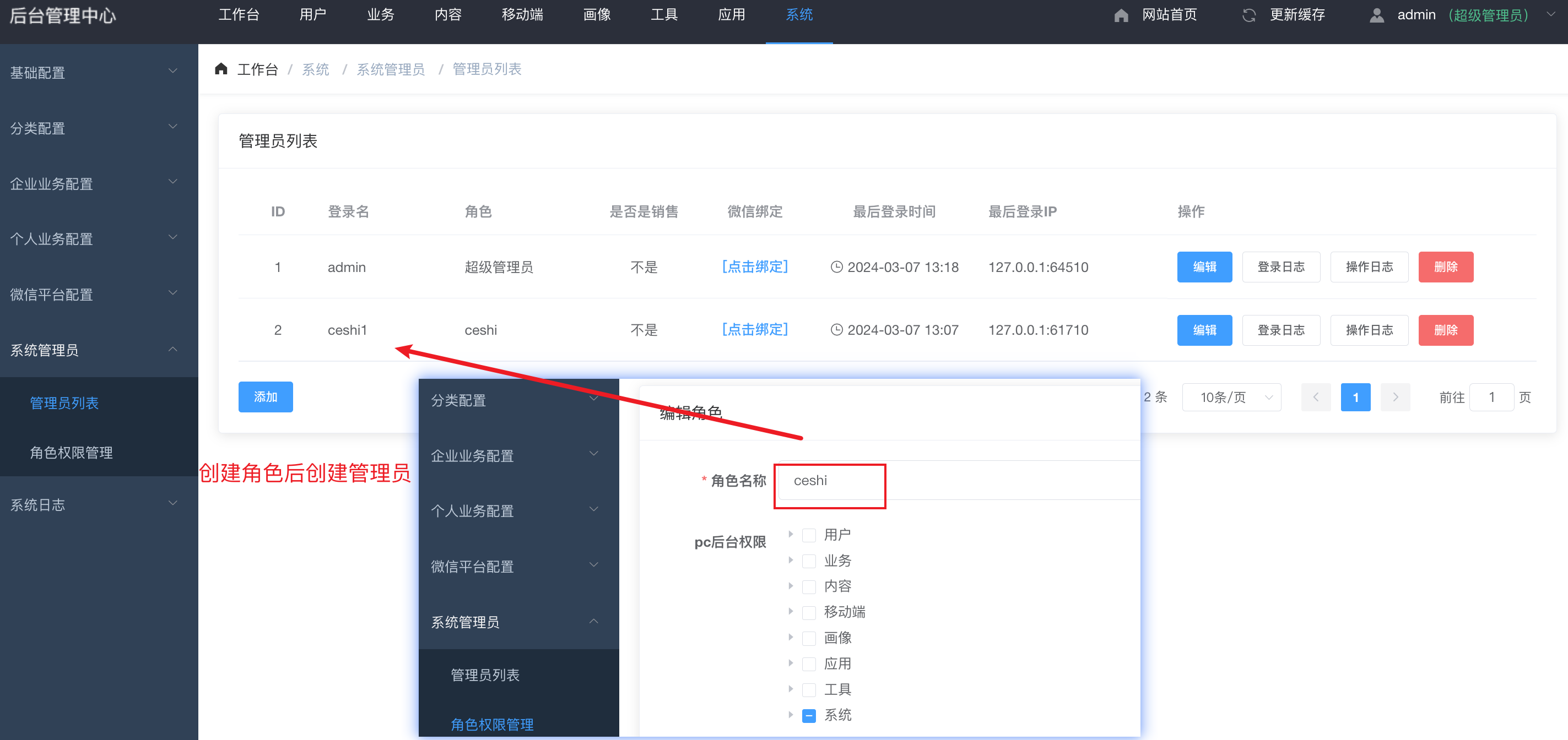
Task: Expand the 企业业务配置 section in main sidebar
Action: (x=172, y=182)
